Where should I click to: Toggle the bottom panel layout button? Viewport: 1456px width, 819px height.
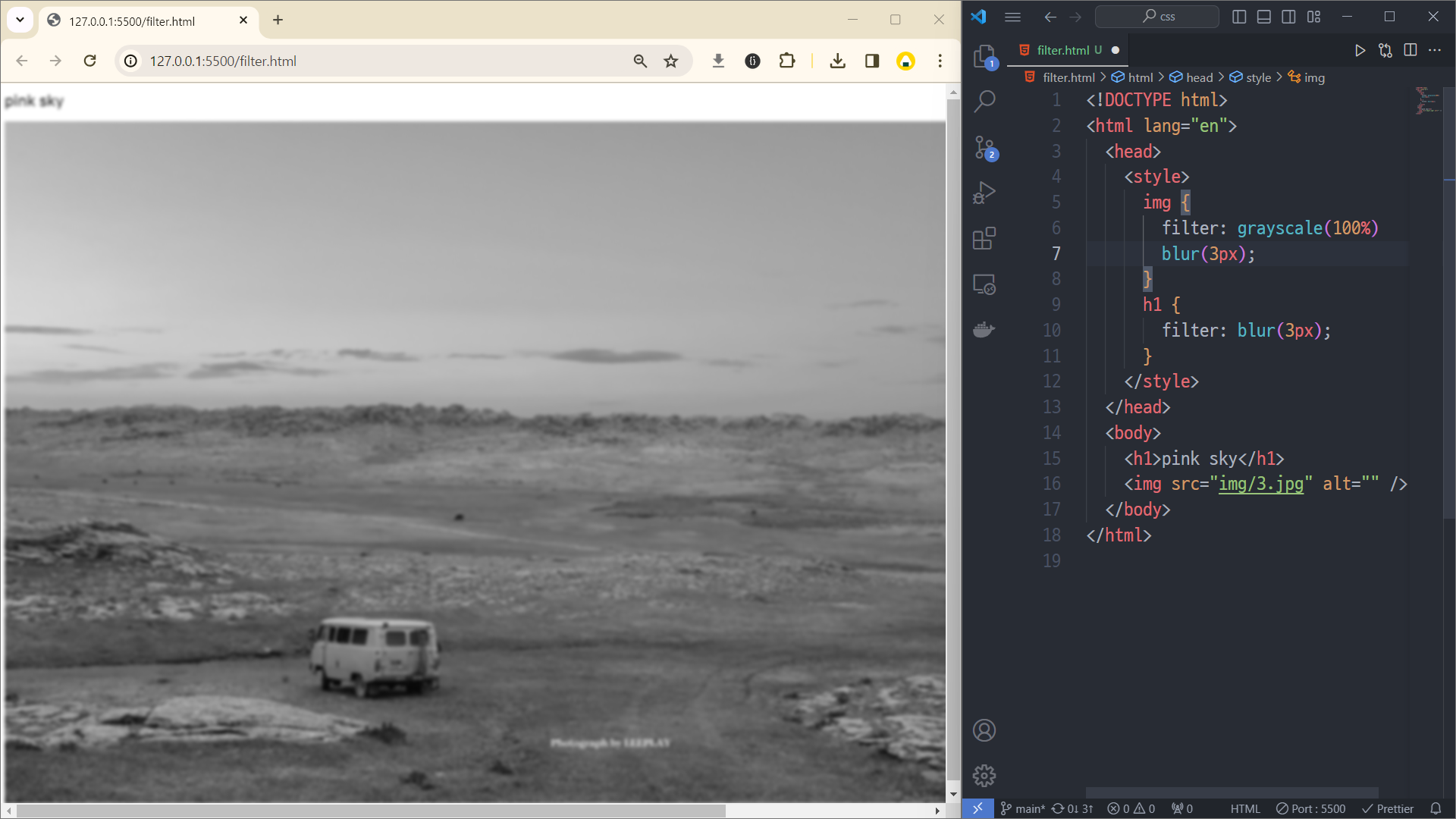(x=1264, y=17)
